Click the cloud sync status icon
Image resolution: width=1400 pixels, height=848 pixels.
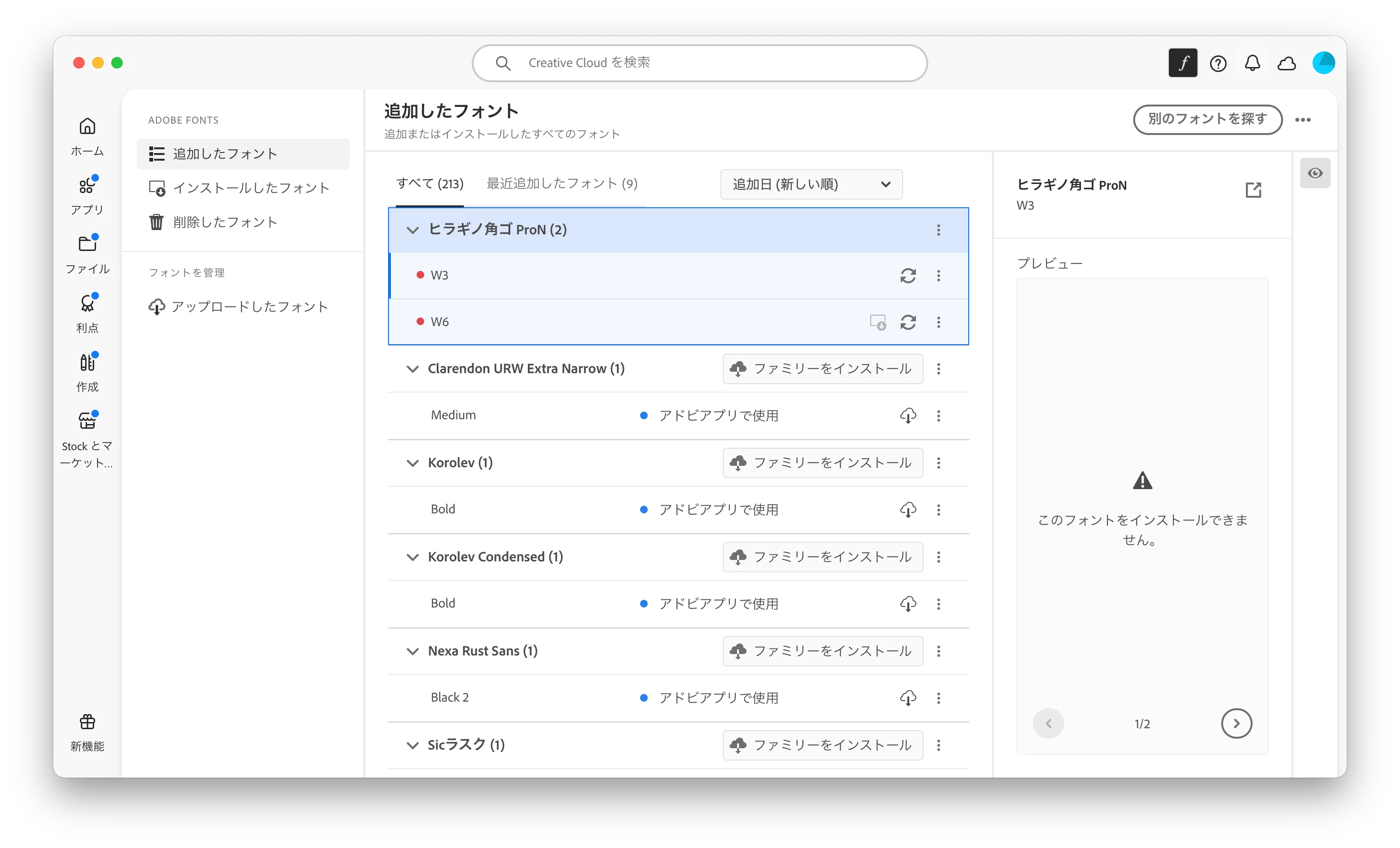click(x=1287, y=63)
